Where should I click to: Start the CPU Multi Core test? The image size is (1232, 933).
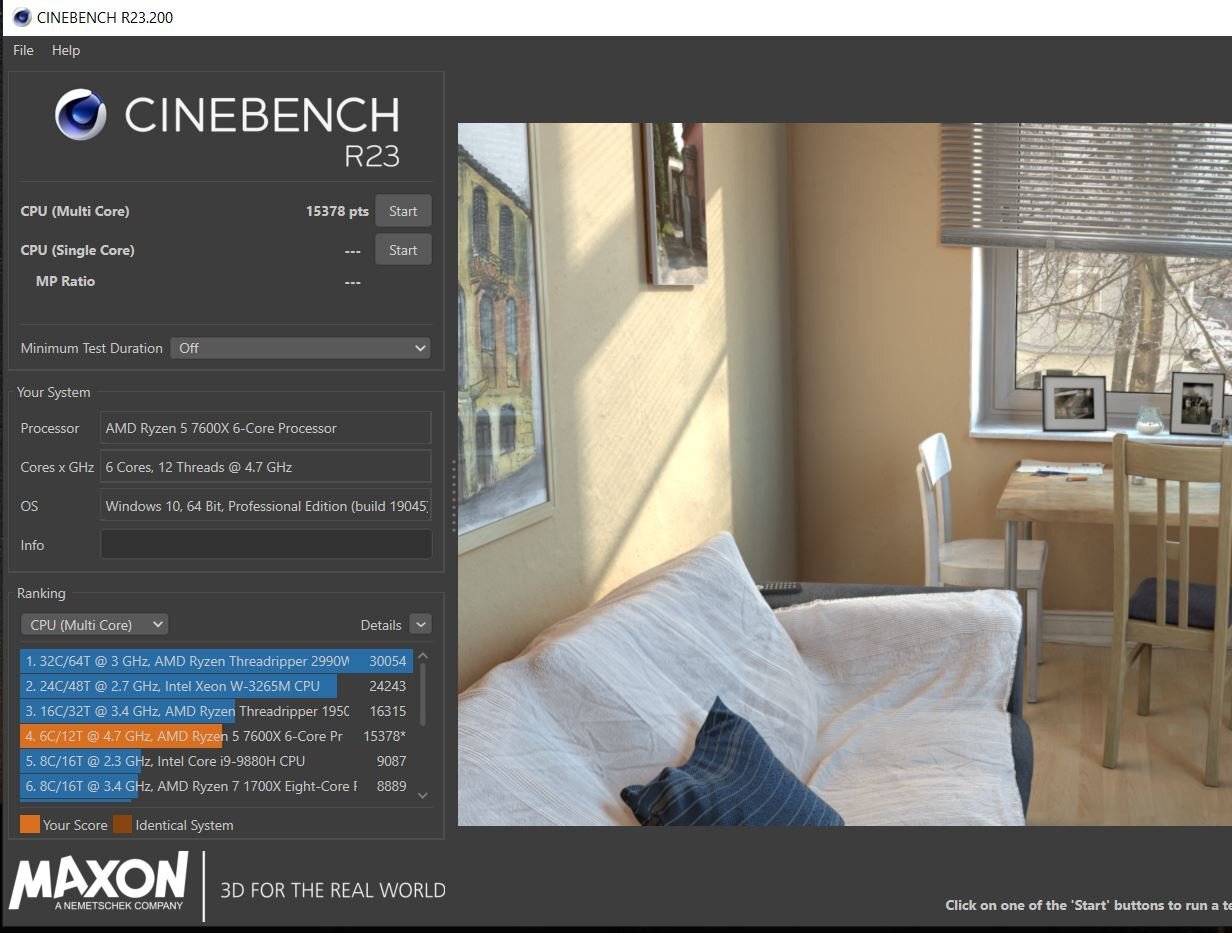[403, 211]
